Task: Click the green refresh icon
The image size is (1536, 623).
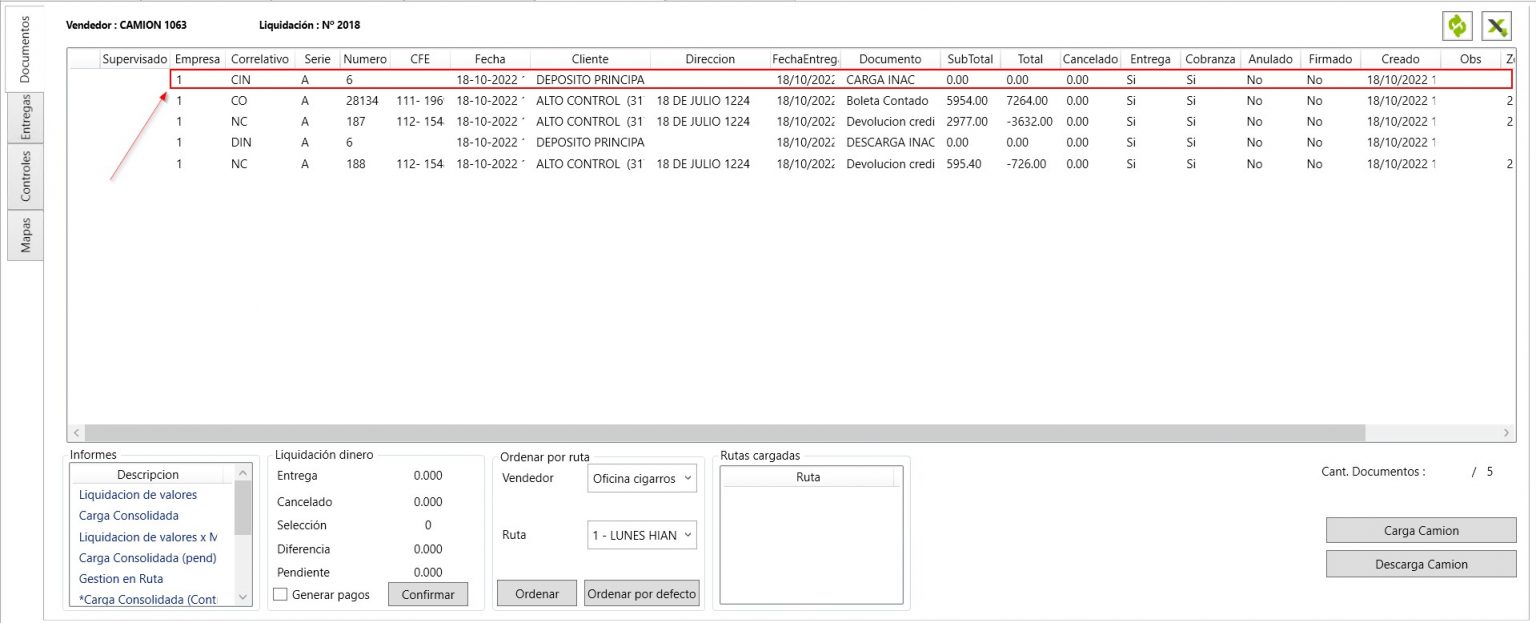Action: (1459, 24)
